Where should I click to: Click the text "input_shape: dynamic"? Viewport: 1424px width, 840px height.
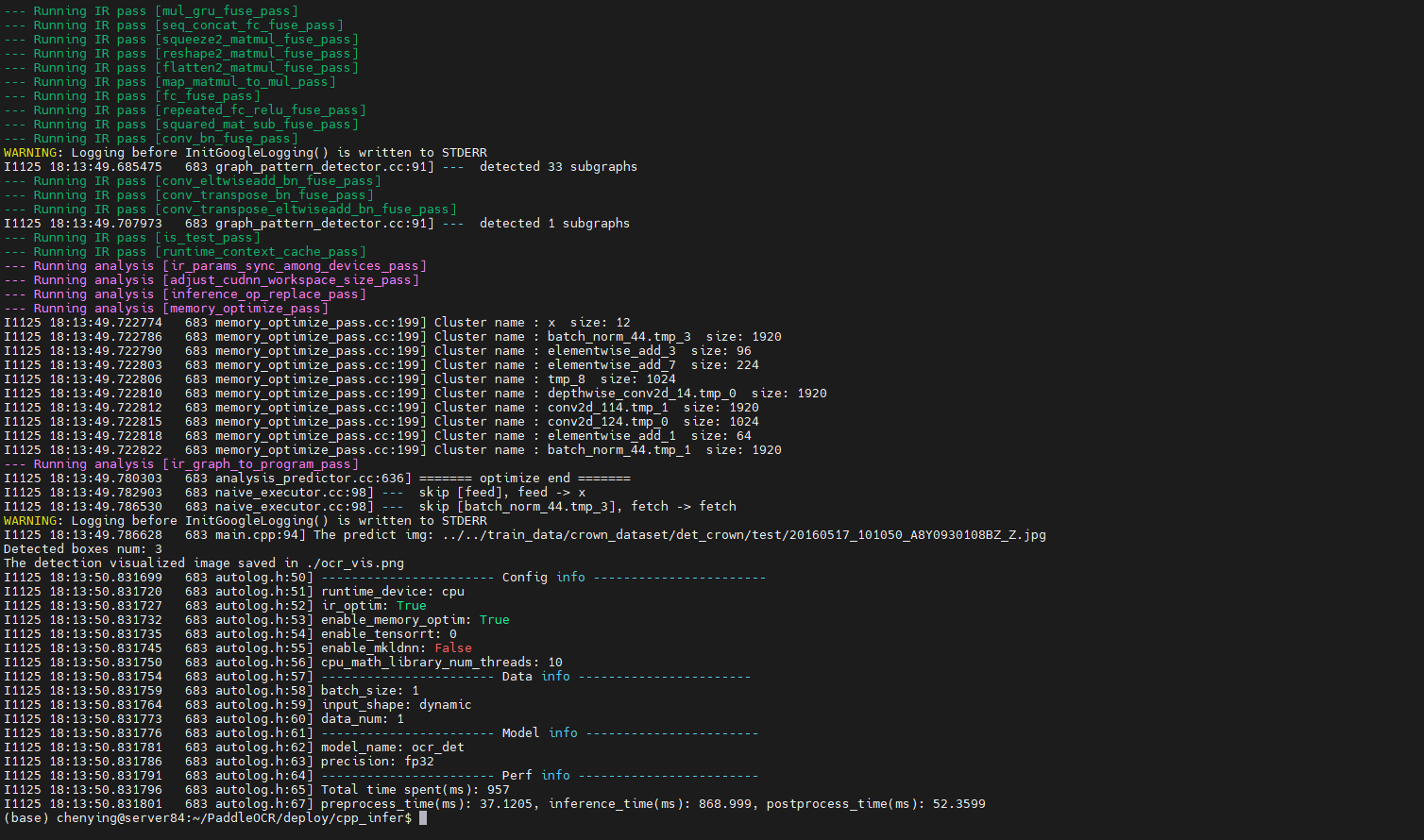[x=397, y=705]
